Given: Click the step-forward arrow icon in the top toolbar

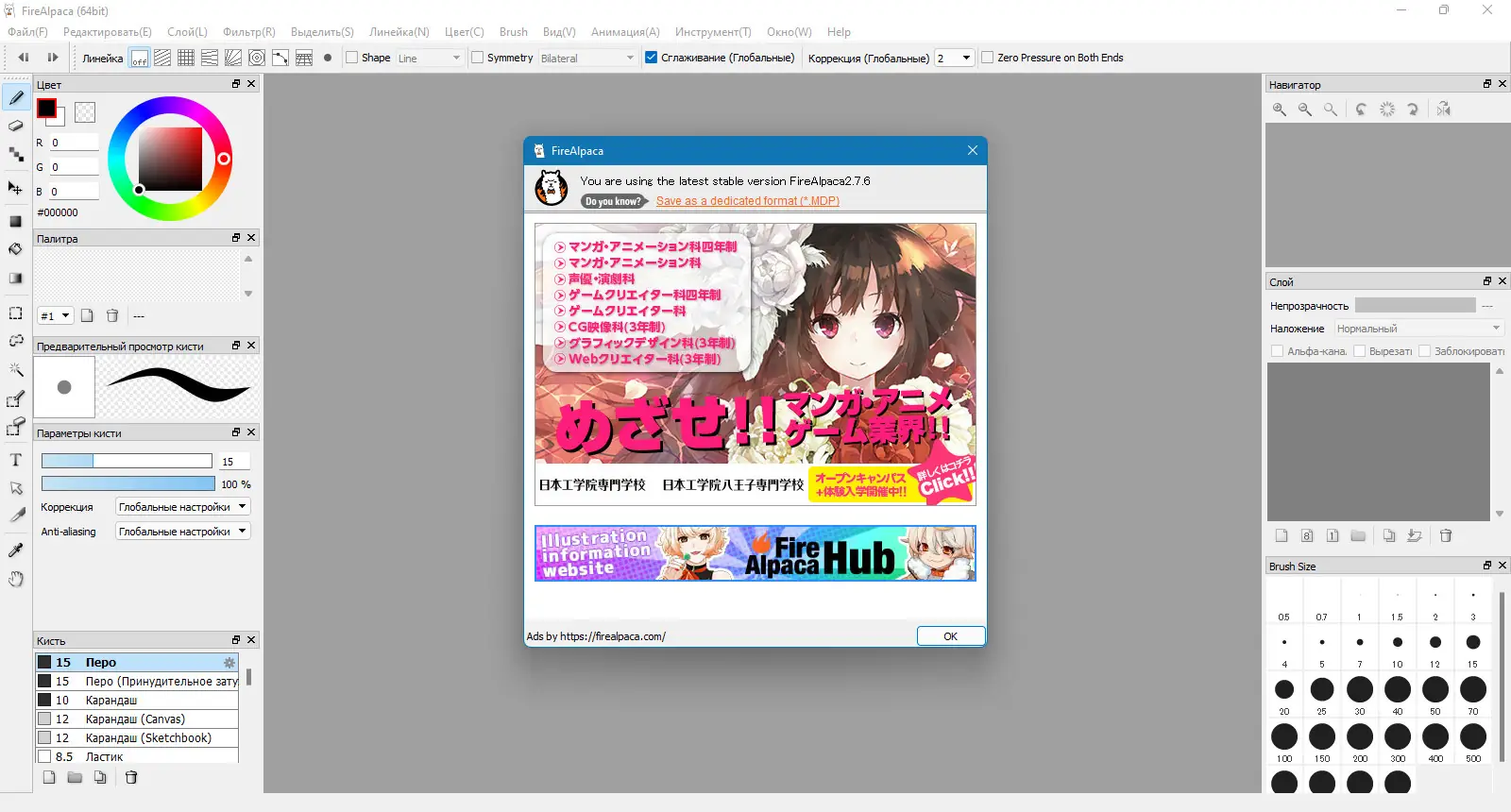Looking at the screenshot, I should point(53,58).
